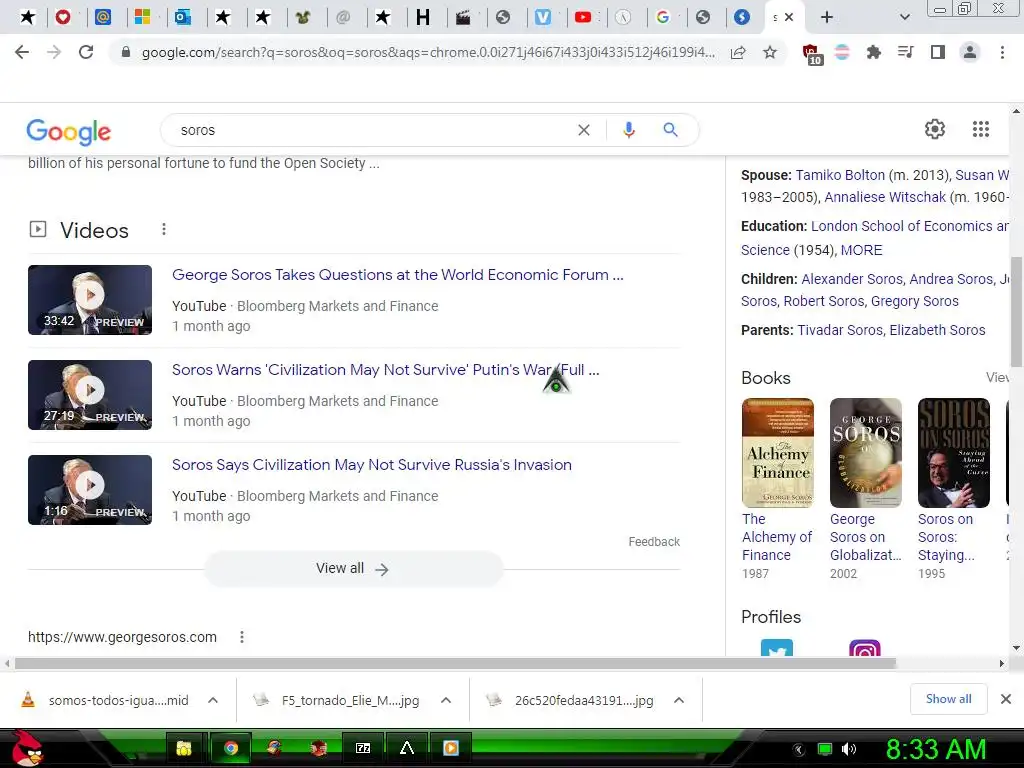
Task: Switch to the clapperboard icon tab
Action: point(463,17)
